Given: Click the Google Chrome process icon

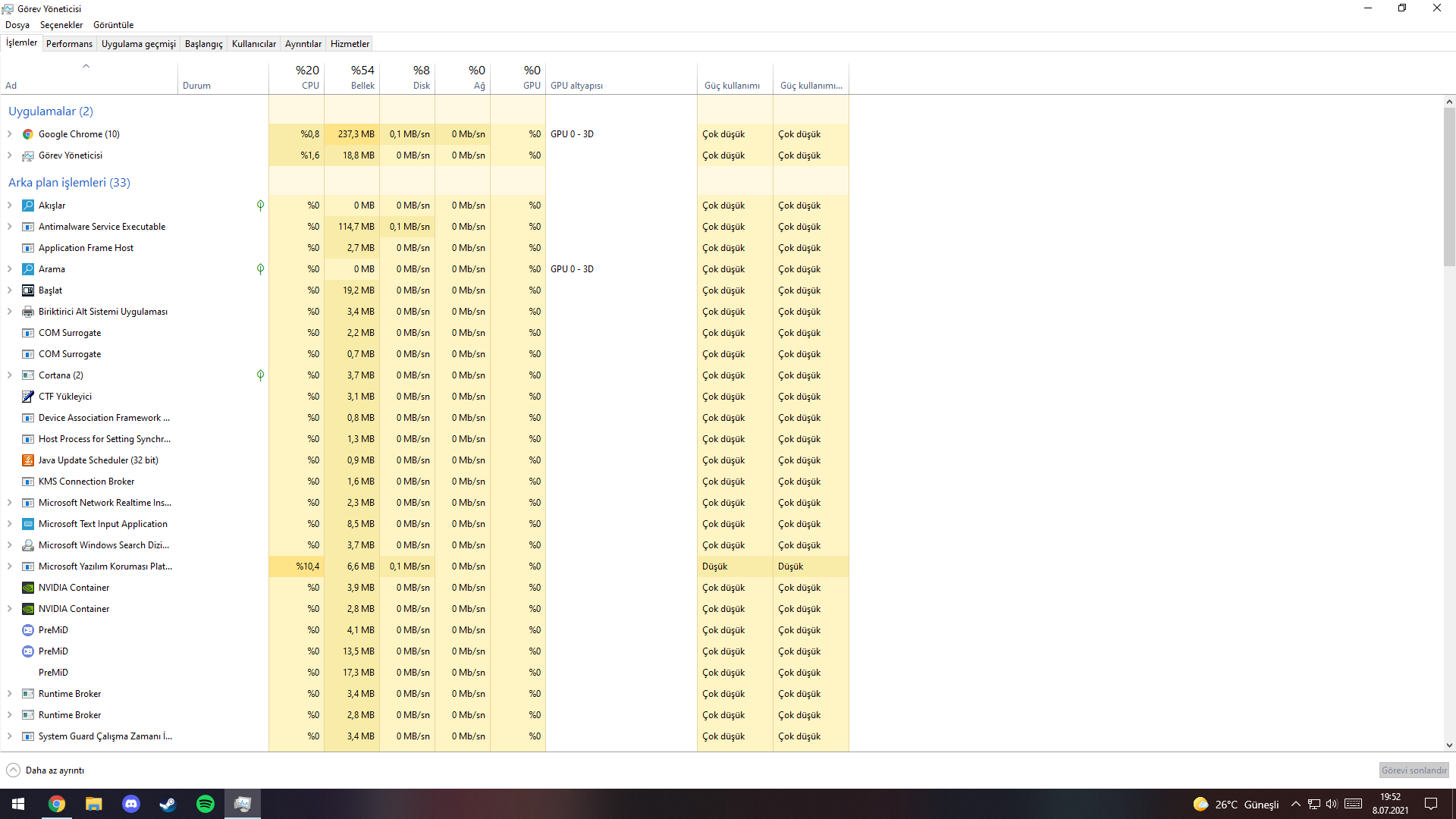Looking at the screenshot, I should coord(28,134).
